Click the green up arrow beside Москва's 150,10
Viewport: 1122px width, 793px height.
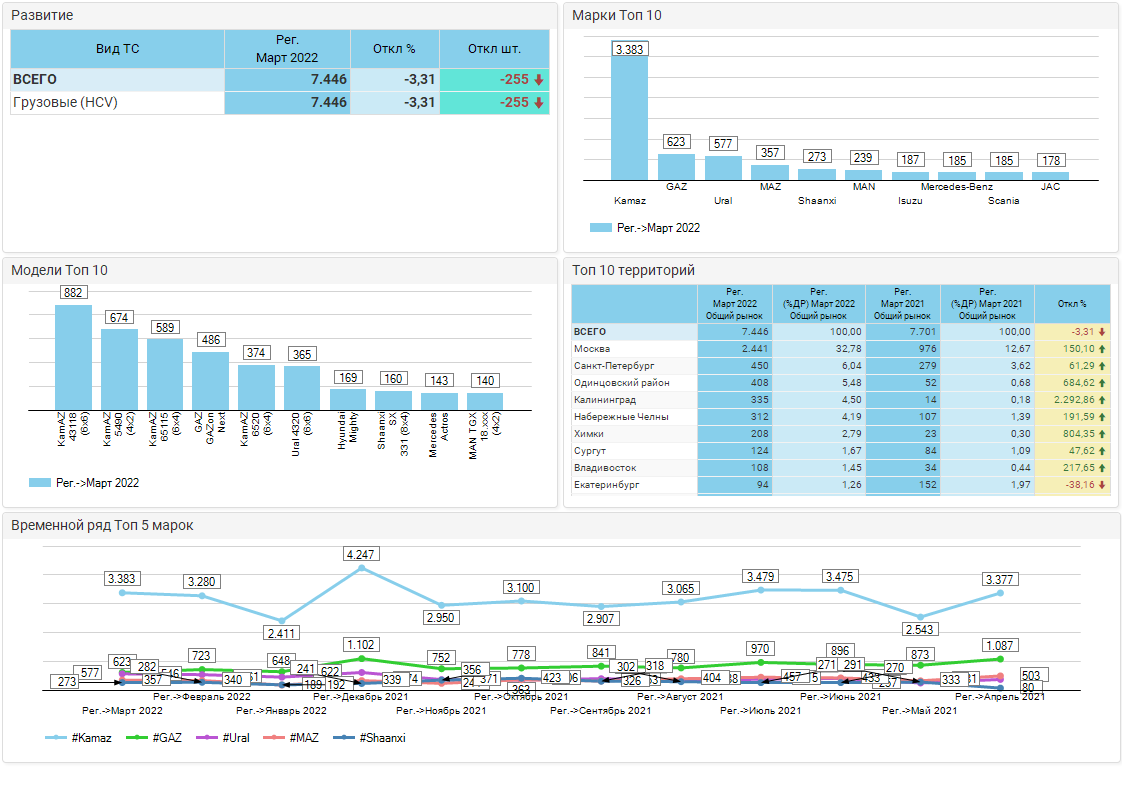pyautogui.click(x=1101, y=348)
